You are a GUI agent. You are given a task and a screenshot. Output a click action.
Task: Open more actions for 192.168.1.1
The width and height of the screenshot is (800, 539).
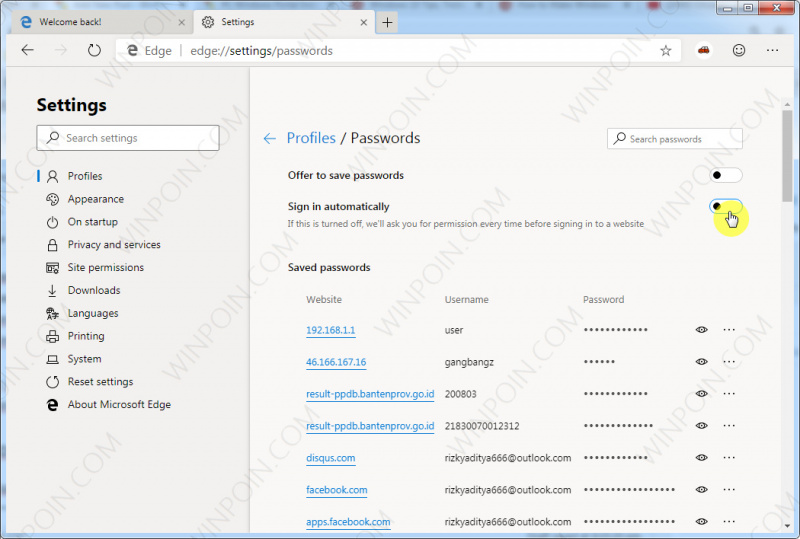(729, 330)
